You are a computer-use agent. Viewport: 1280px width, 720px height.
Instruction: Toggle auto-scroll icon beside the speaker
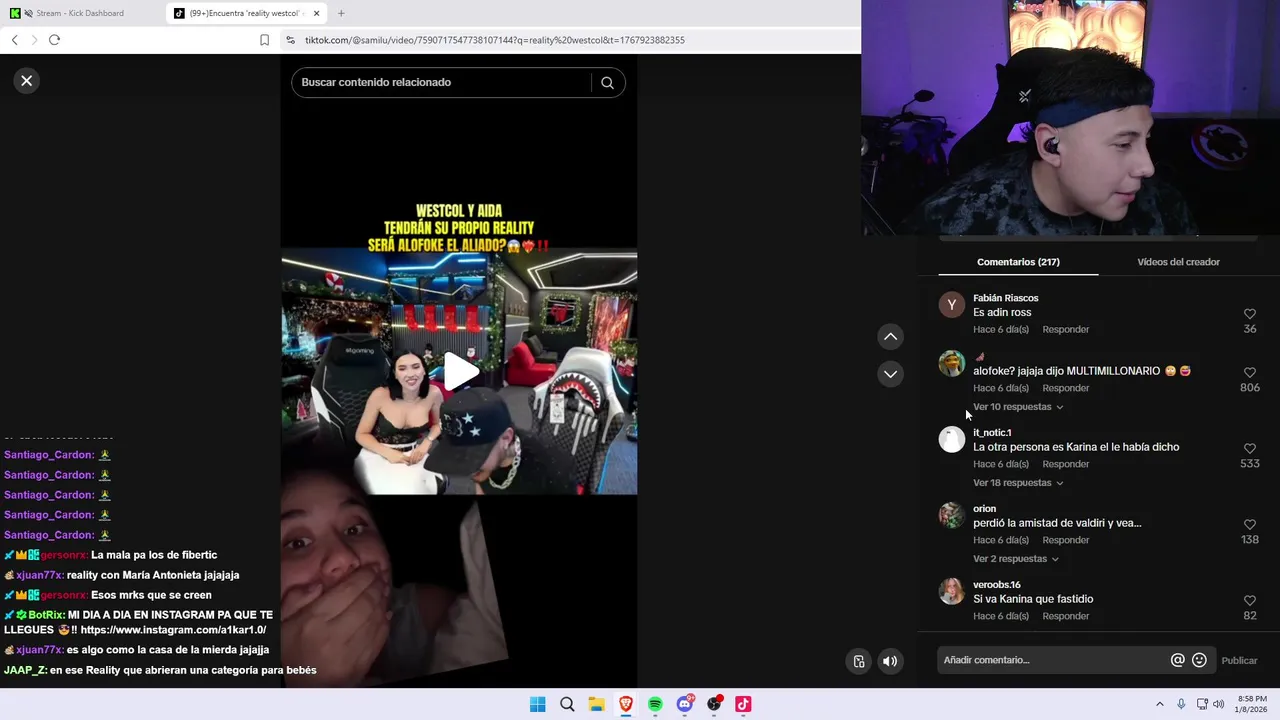pos(859,661)
